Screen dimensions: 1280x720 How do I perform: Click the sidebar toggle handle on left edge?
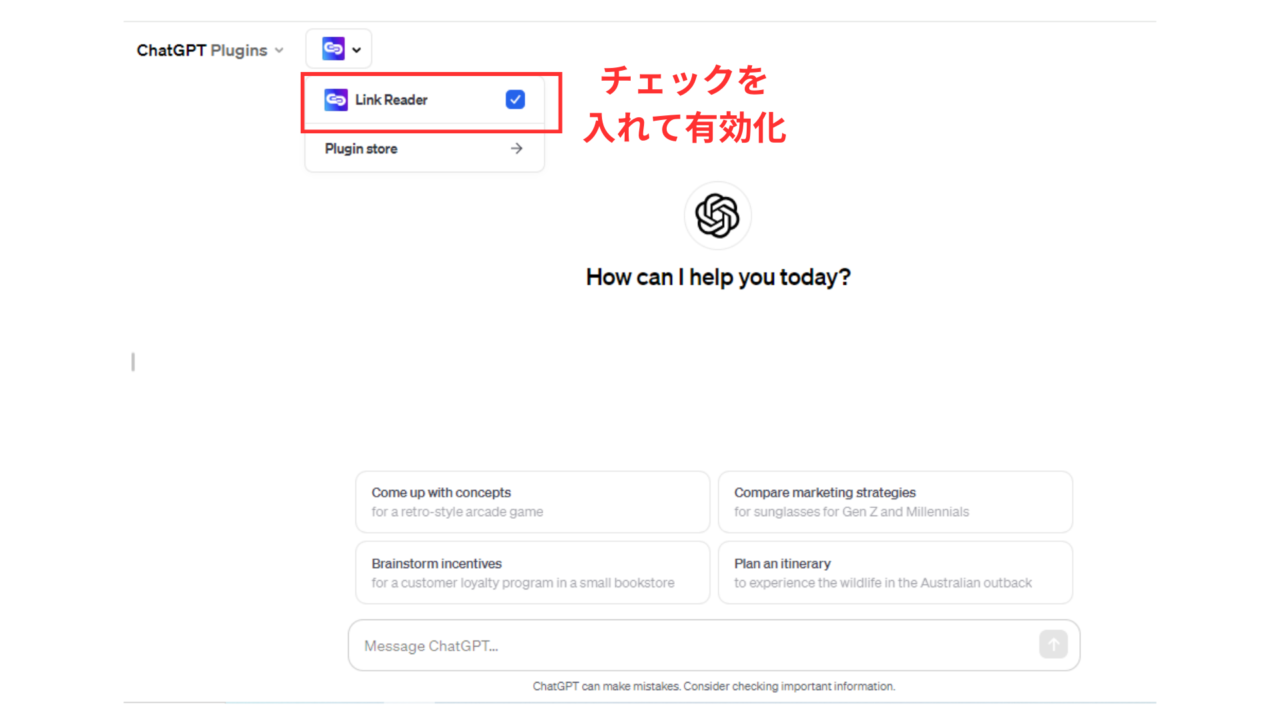[133, 362]
